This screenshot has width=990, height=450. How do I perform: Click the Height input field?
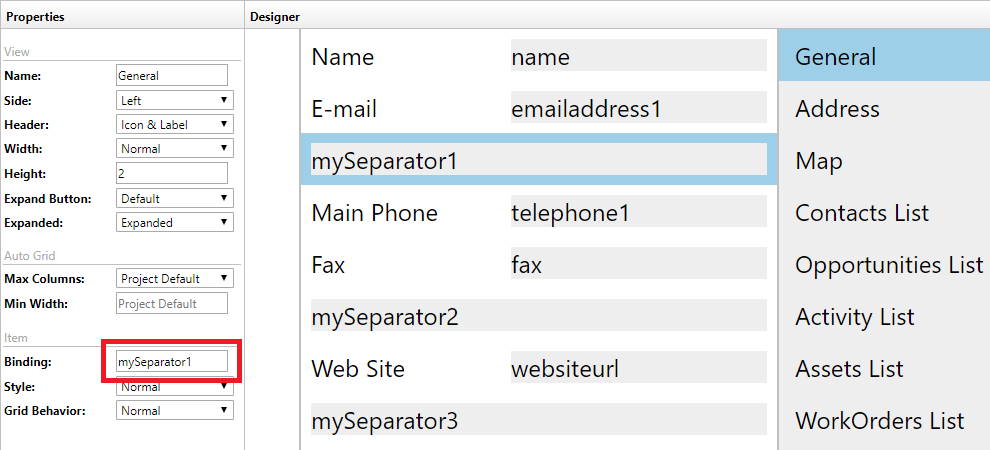172,174
